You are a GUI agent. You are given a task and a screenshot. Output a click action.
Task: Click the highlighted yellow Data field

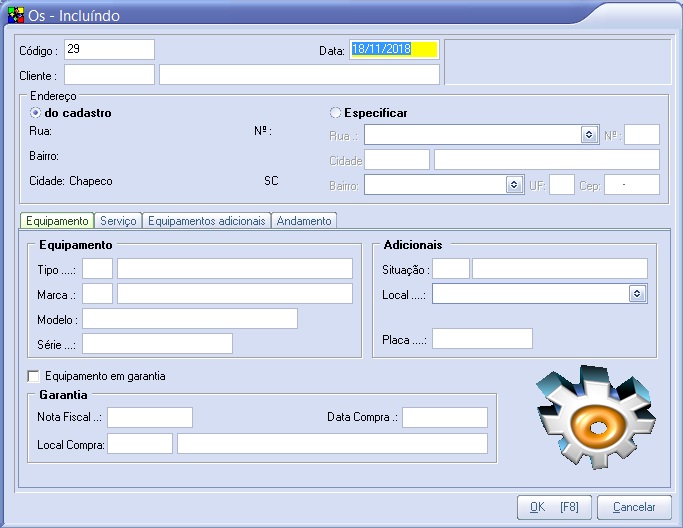tap(394, 50)
